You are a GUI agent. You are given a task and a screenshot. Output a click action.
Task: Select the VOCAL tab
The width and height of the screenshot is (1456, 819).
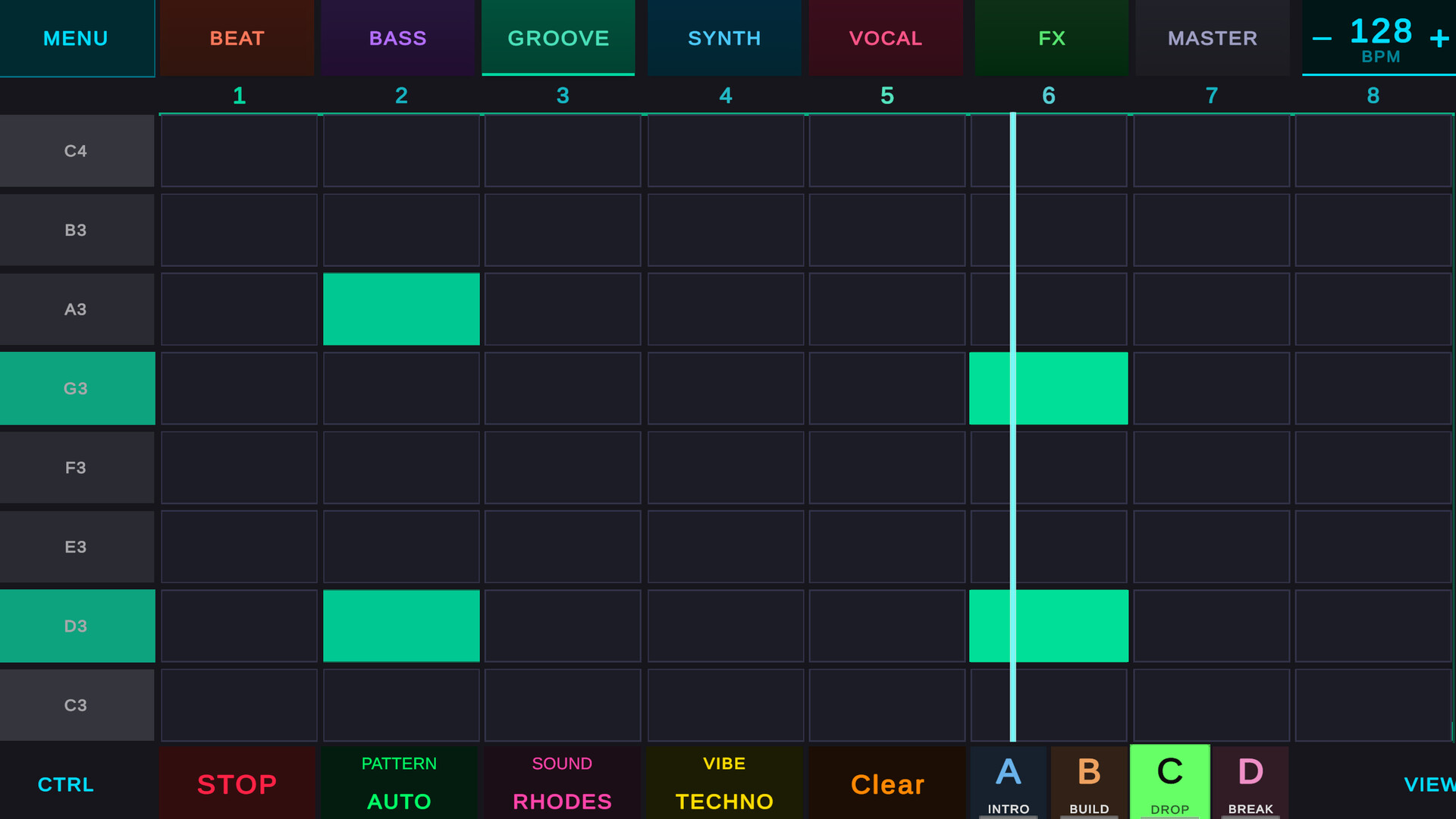point(885,38)
